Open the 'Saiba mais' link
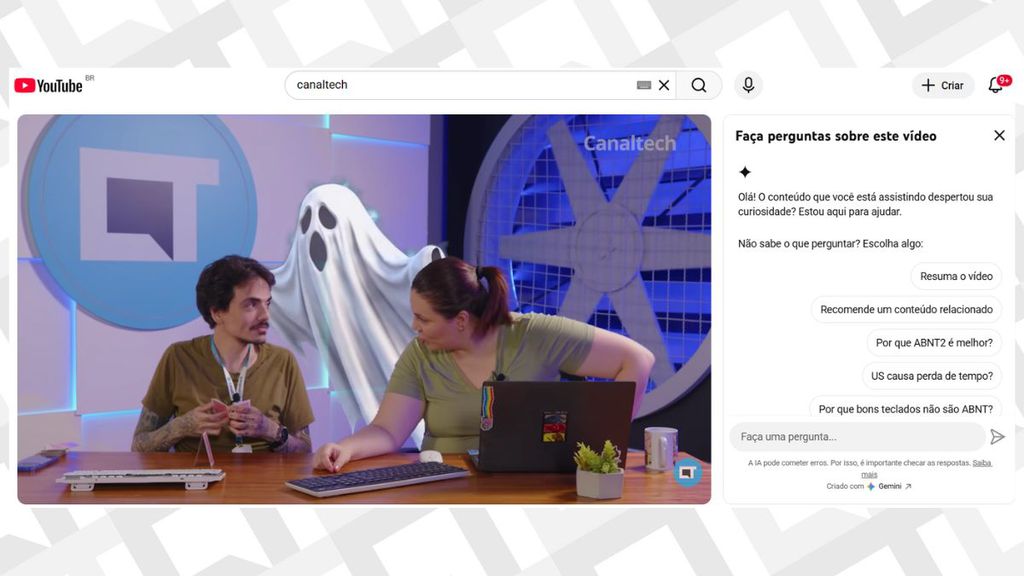Viewport: 1024px width, 576px height. (x=982, y=463)
